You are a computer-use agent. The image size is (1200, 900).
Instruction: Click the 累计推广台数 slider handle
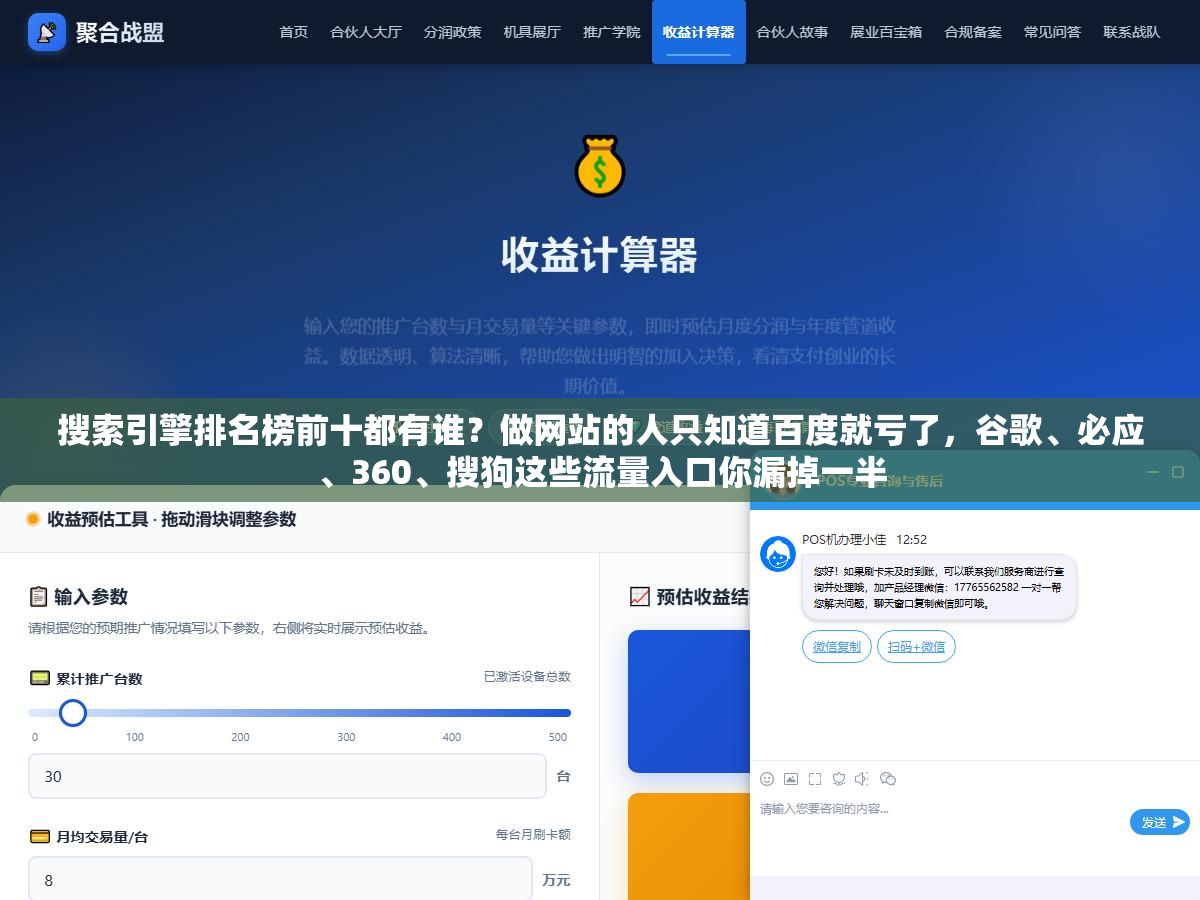(x=72, y=713)
